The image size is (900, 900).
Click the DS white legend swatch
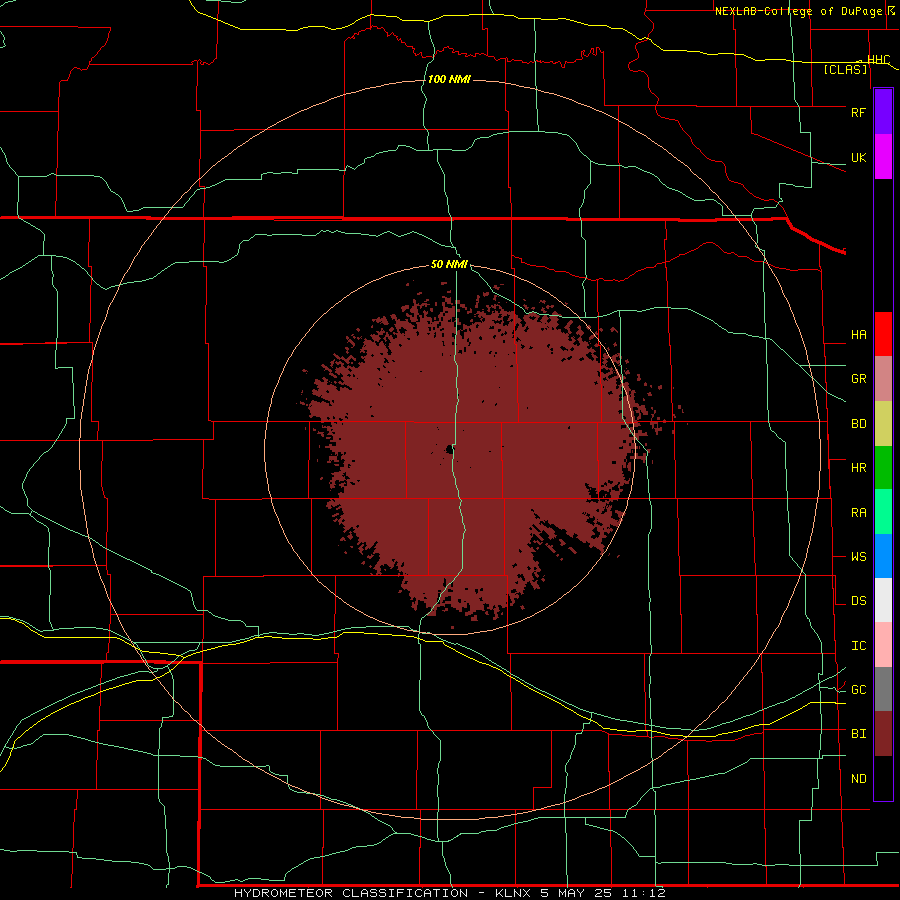point(883,600)
